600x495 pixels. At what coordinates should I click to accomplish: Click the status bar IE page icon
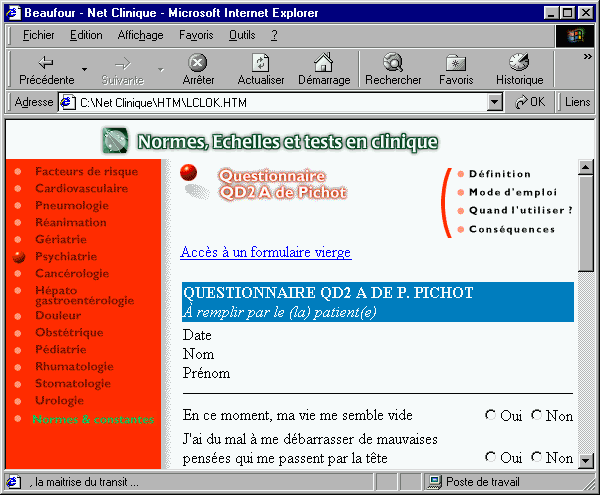pyautogui.click(x=13, y=482)
